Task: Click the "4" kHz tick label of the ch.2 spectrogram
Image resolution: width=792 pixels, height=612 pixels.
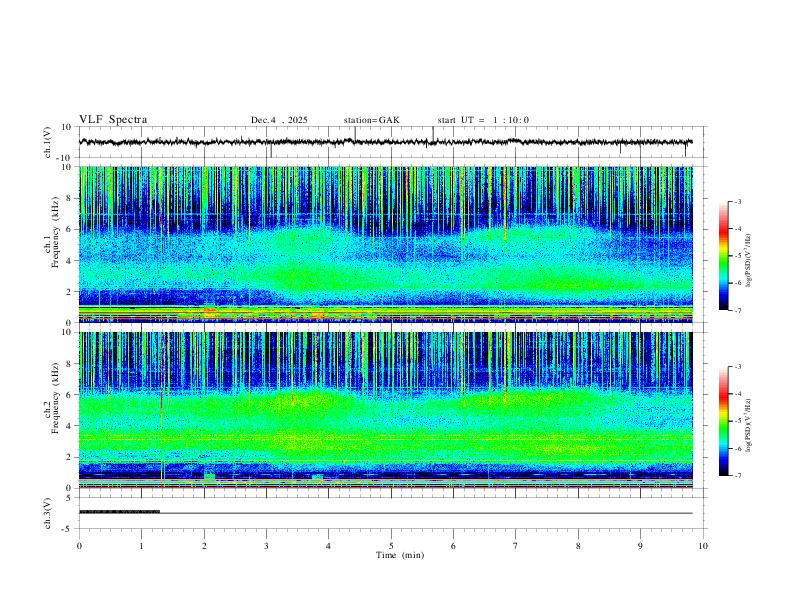Action: 69,426
